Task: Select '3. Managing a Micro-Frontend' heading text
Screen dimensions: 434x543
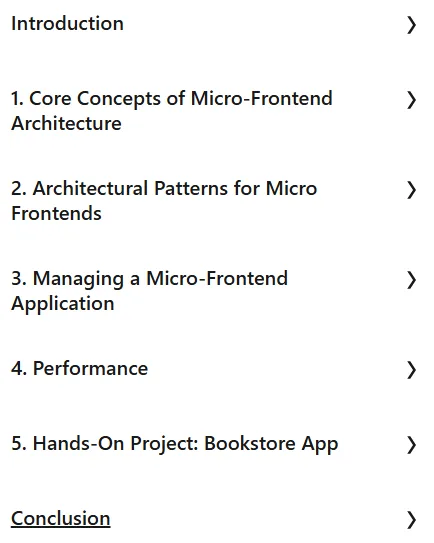Action: point(150,279)
